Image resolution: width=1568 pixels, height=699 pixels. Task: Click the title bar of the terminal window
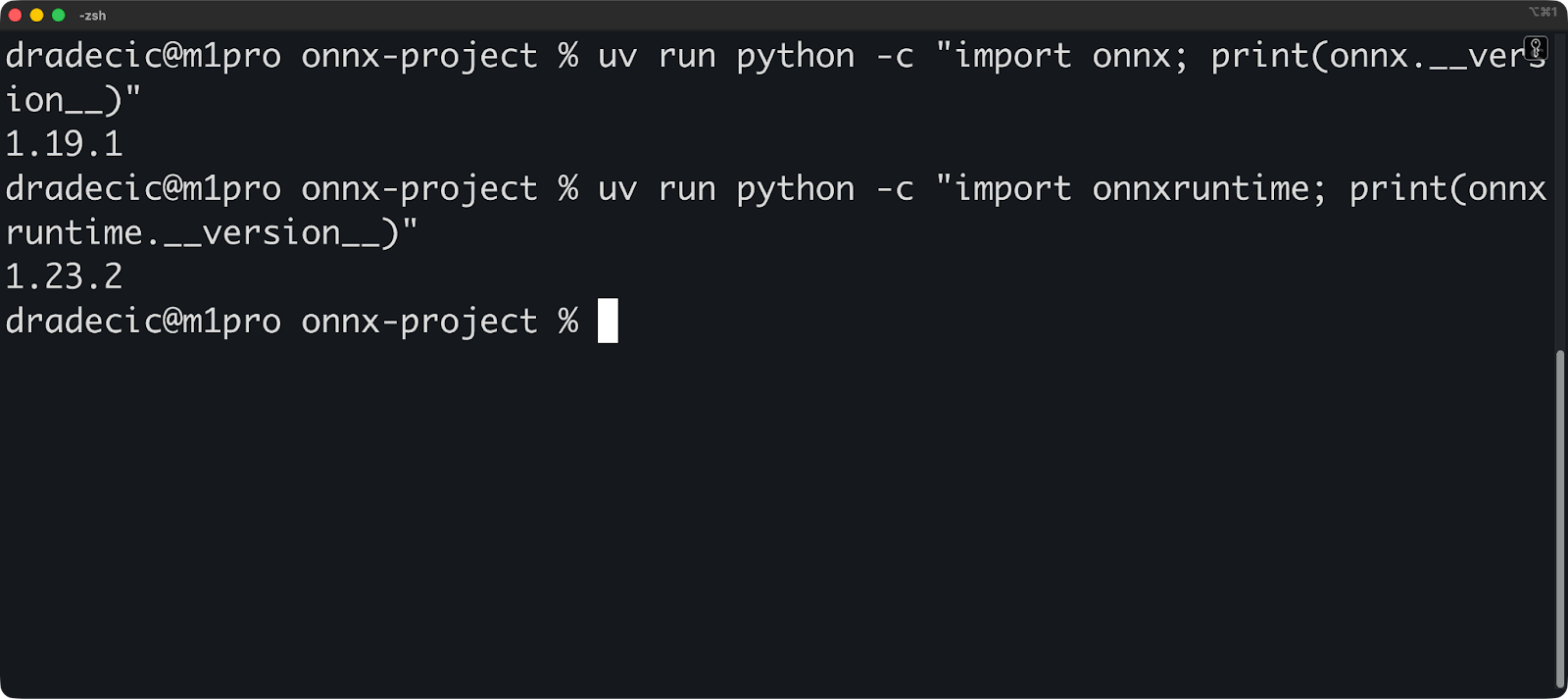click(x=784, y=15)
